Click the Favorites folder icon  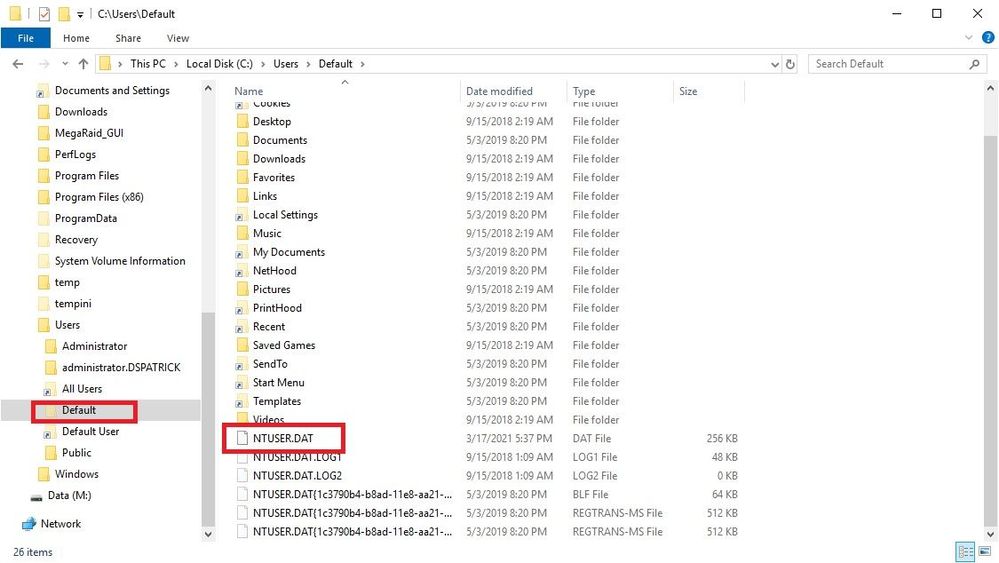click(x=242, y=177)
